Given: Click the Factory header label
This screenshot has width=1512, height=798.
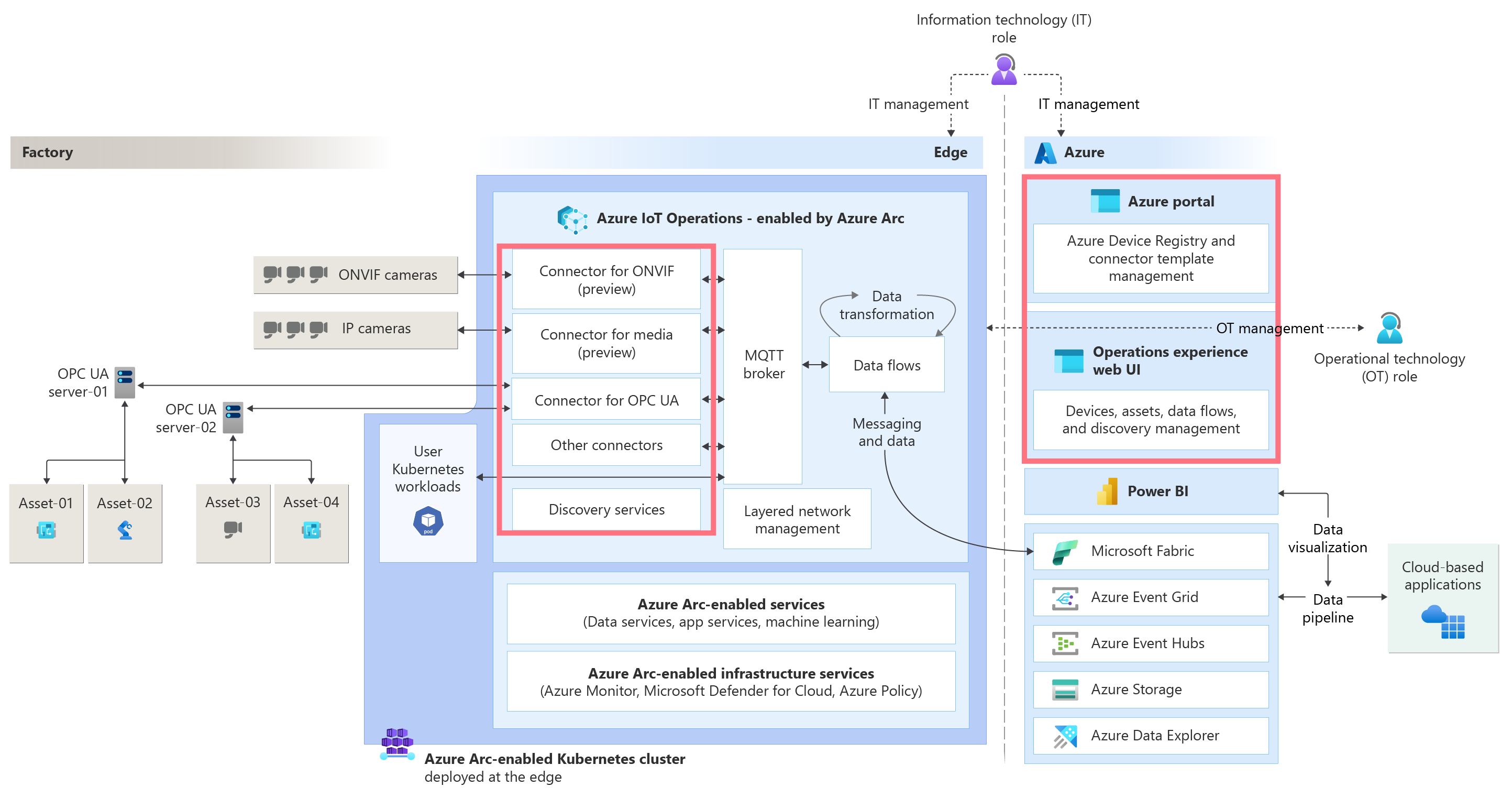Looking at the screenshot, I should [48, 152].
